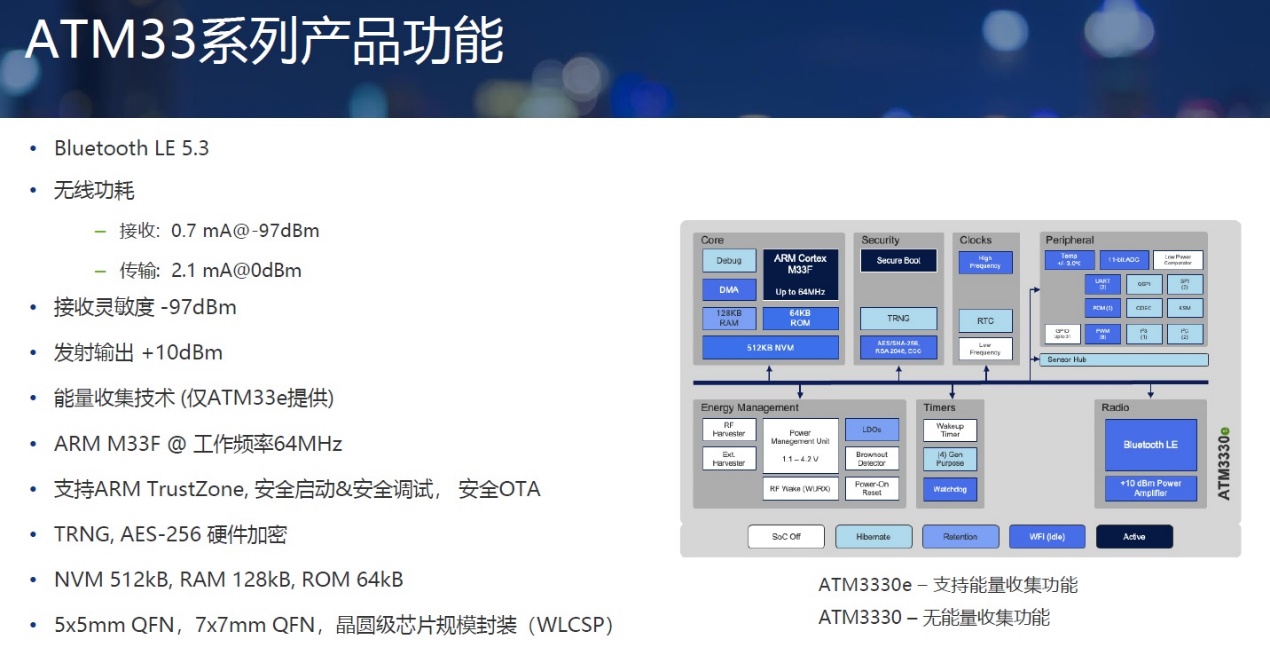Open the Power Management Unit block

pos(803,445)
